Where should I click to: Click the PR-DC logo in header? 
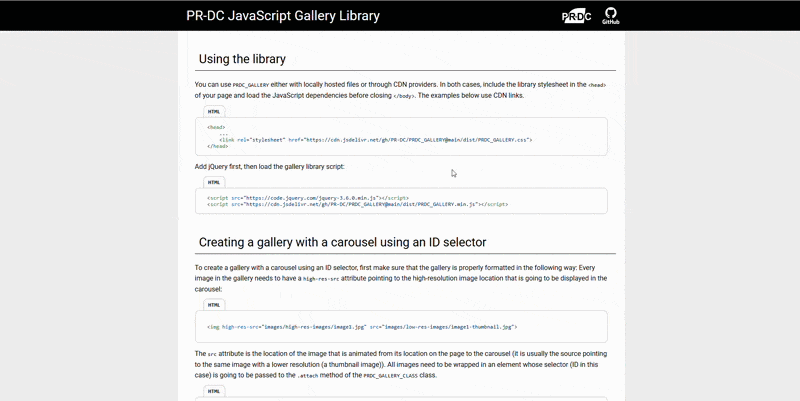[x=576, y=16]
